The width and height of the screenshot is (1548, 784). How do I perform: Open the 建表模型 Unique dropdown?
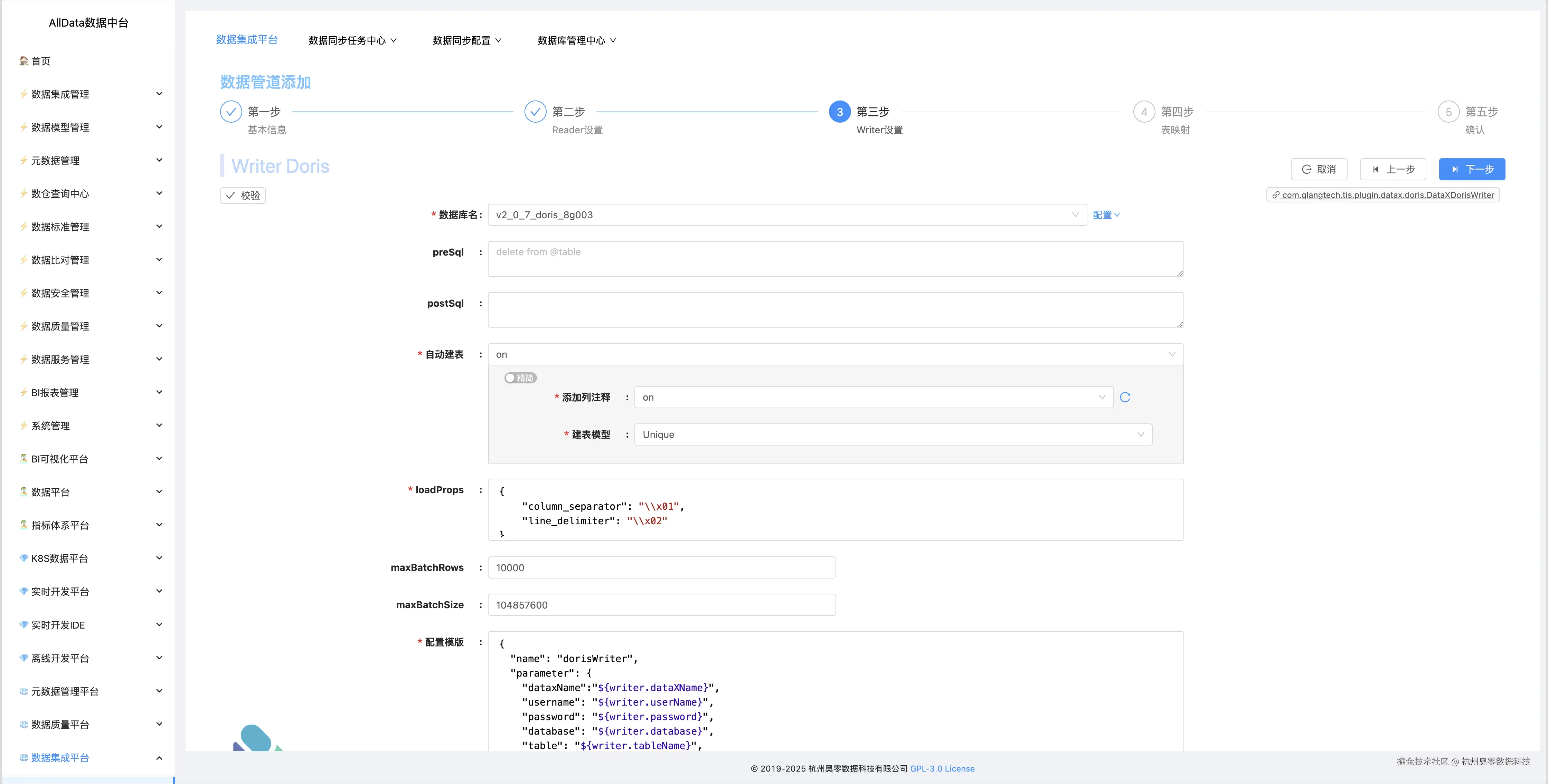[x=892, y=434]
